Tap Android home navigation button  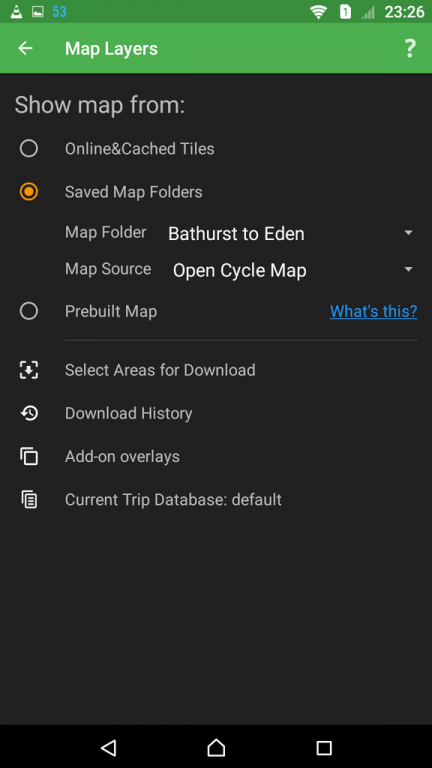[216, 747]
